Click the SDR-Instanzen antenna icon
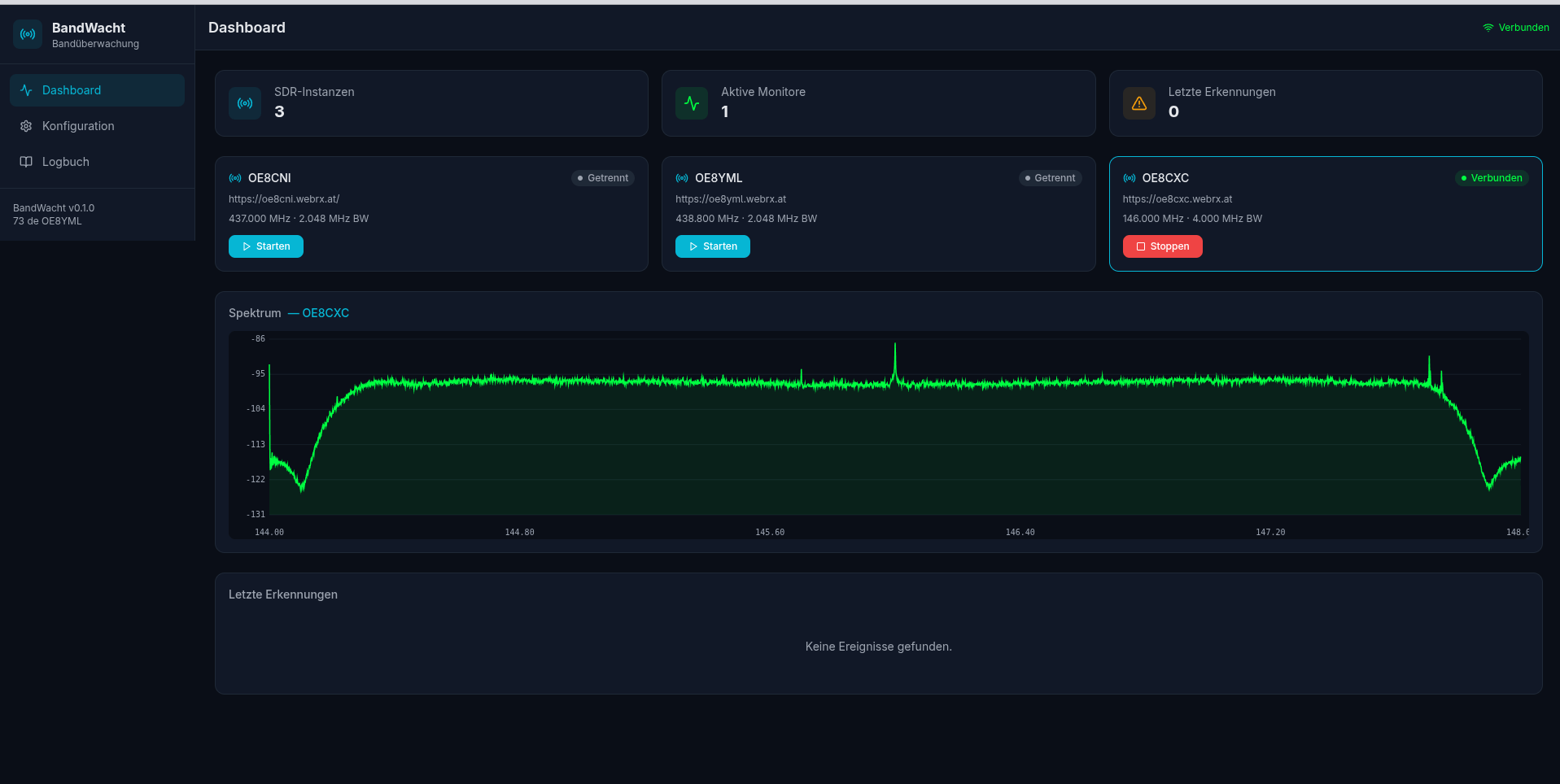The height and width of the screenshot is (784, 1560). (x=245, y=103)
